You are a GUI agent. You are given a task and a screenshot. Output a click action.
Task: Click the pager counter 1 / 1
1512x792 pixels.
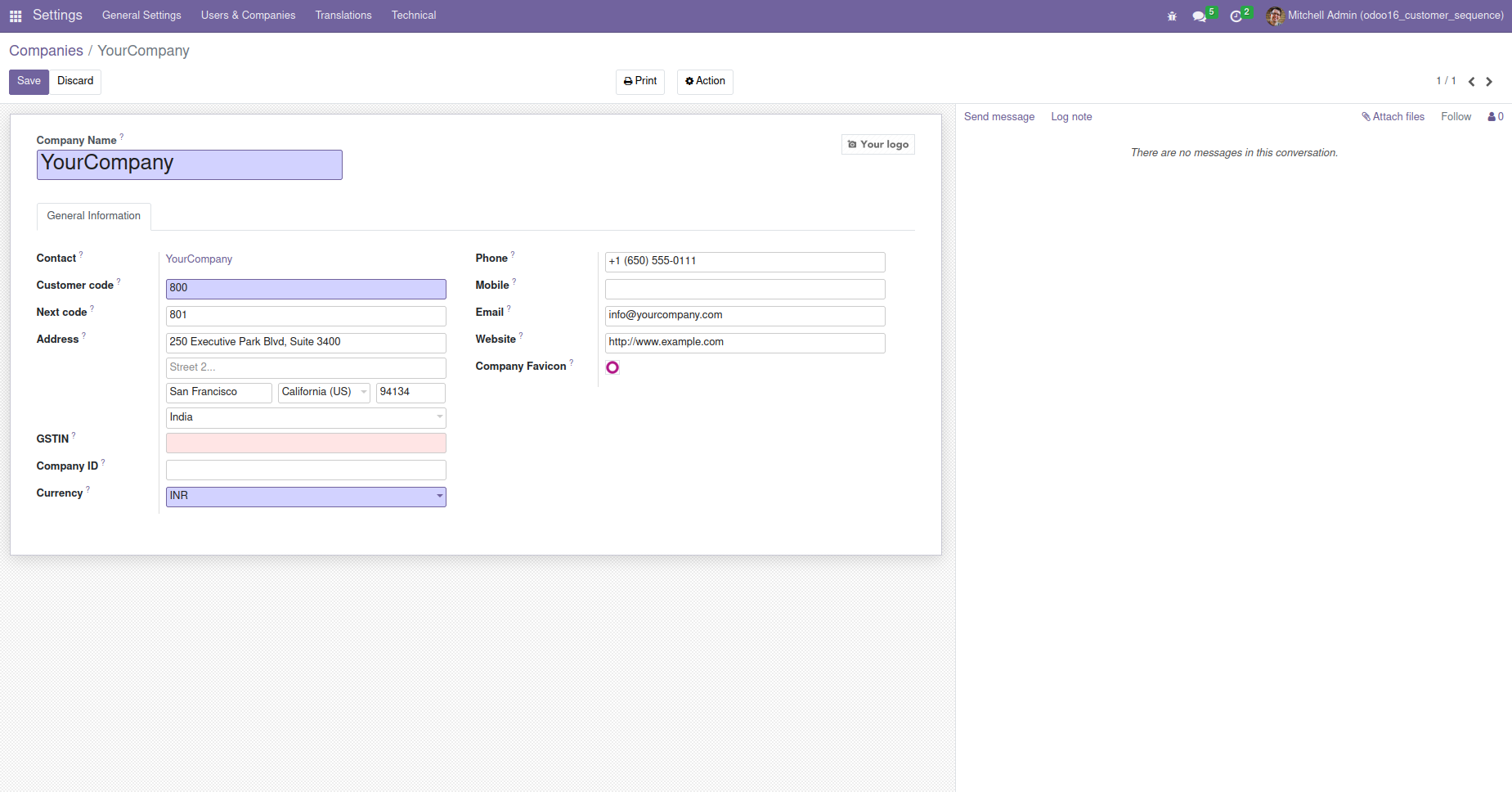[x=1446, y=81]
